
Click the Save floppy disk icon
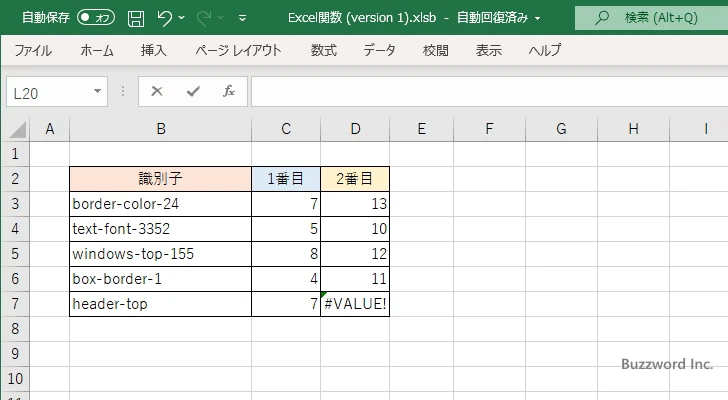pos(136,18)
